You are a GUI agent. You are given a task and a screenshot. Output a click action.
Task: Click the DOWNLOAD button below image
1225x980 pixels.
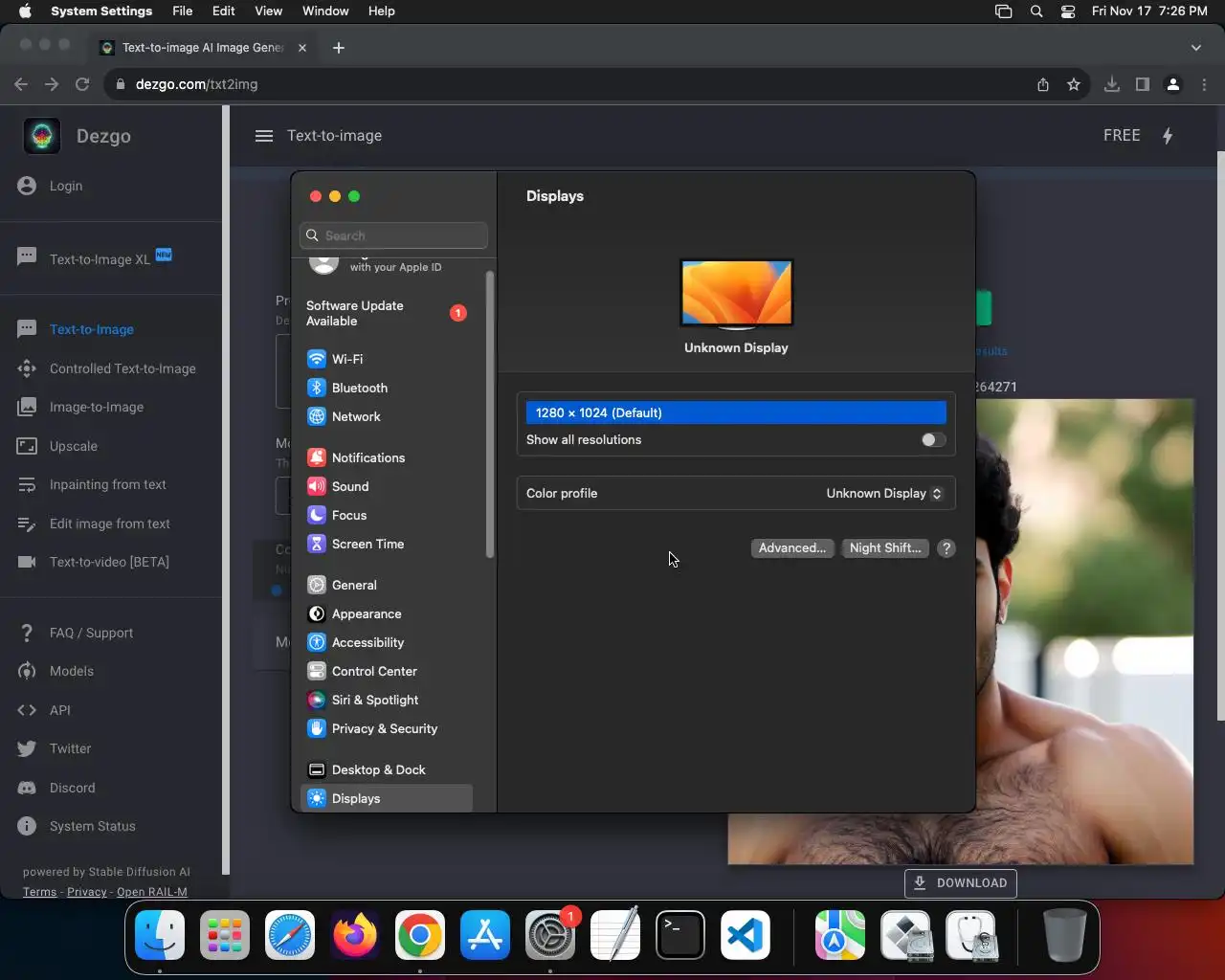click(960, 882)
